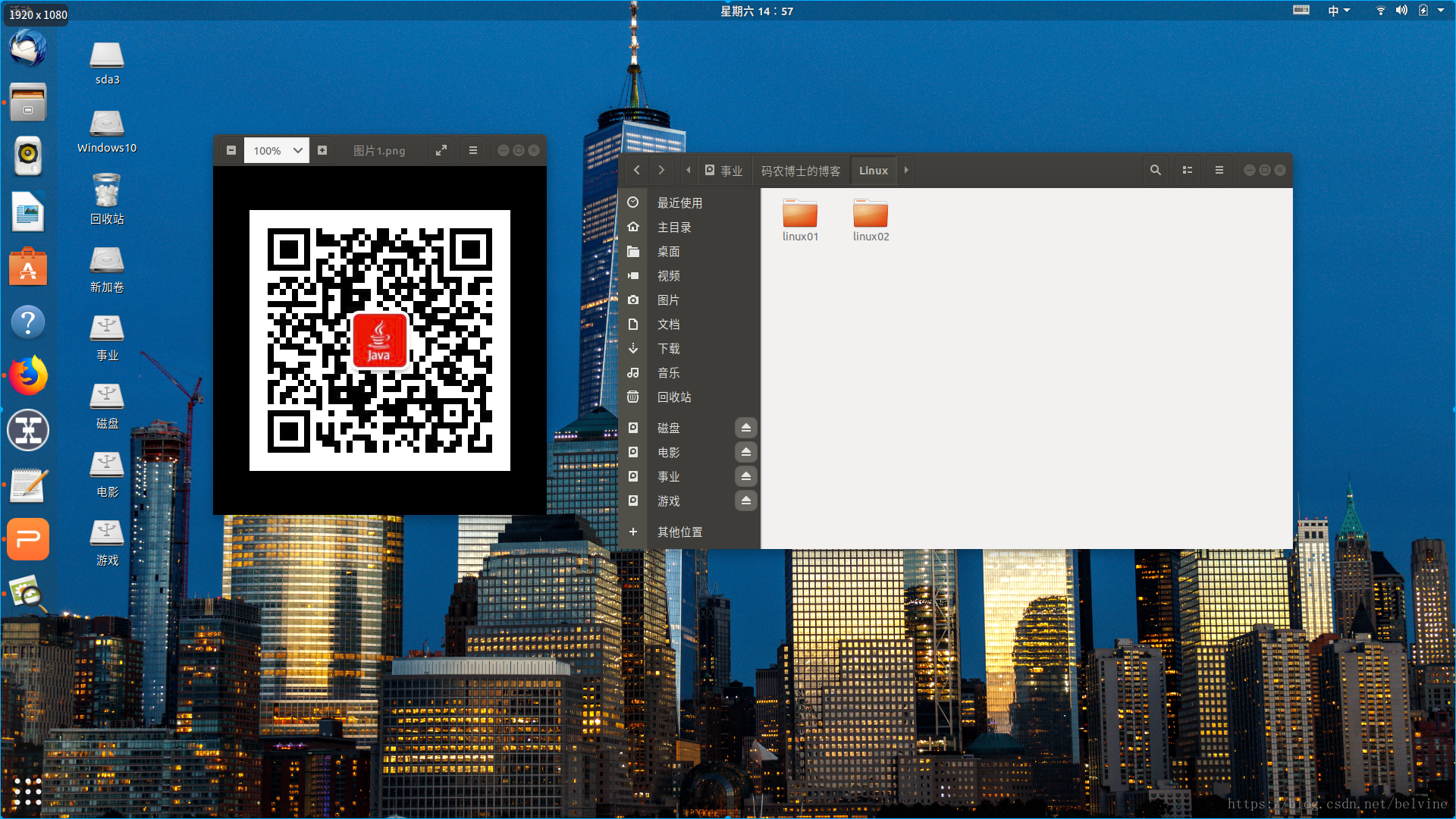The image size is (1456, 819).
Task: Open 主目录 home folder in sidebar
Action: click(689, 227)
